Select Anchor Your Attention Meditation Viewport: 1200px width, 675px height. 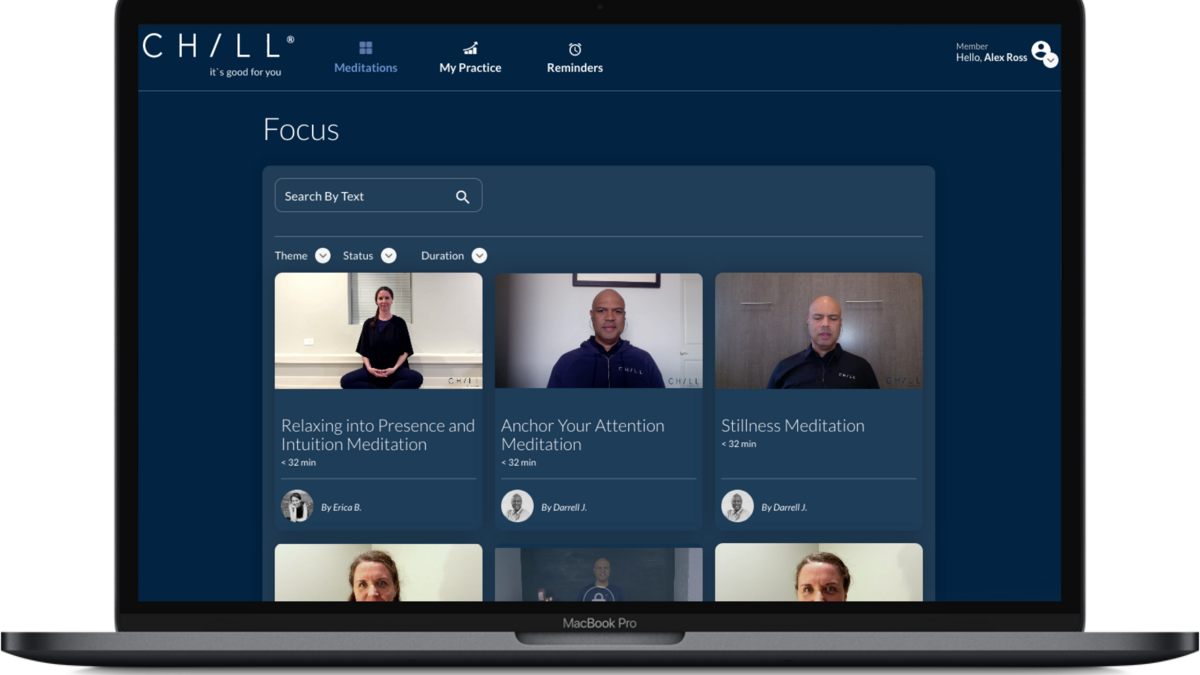[583, 434]
